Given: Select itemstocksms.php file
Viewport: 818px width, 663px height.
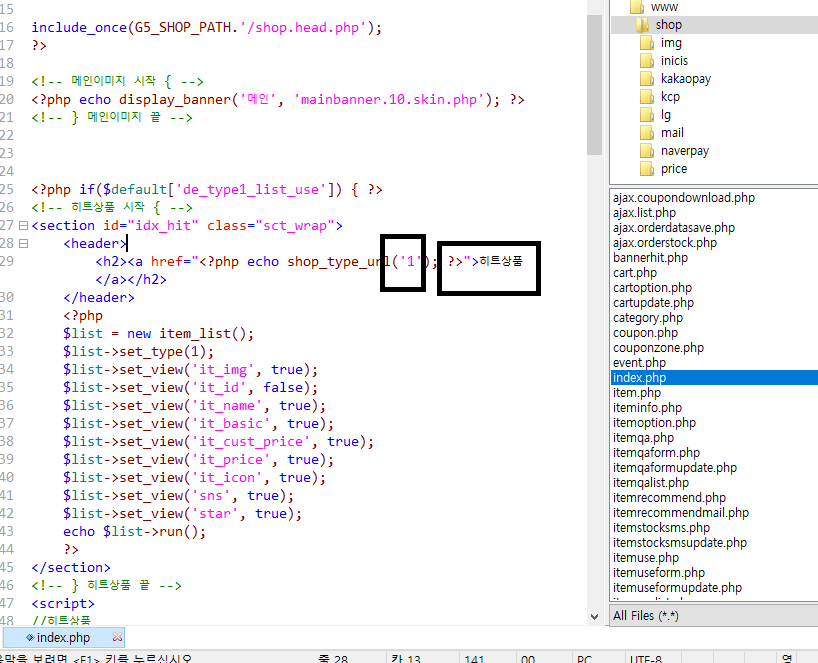Looking at the screenshot, I should coord(661,528).
